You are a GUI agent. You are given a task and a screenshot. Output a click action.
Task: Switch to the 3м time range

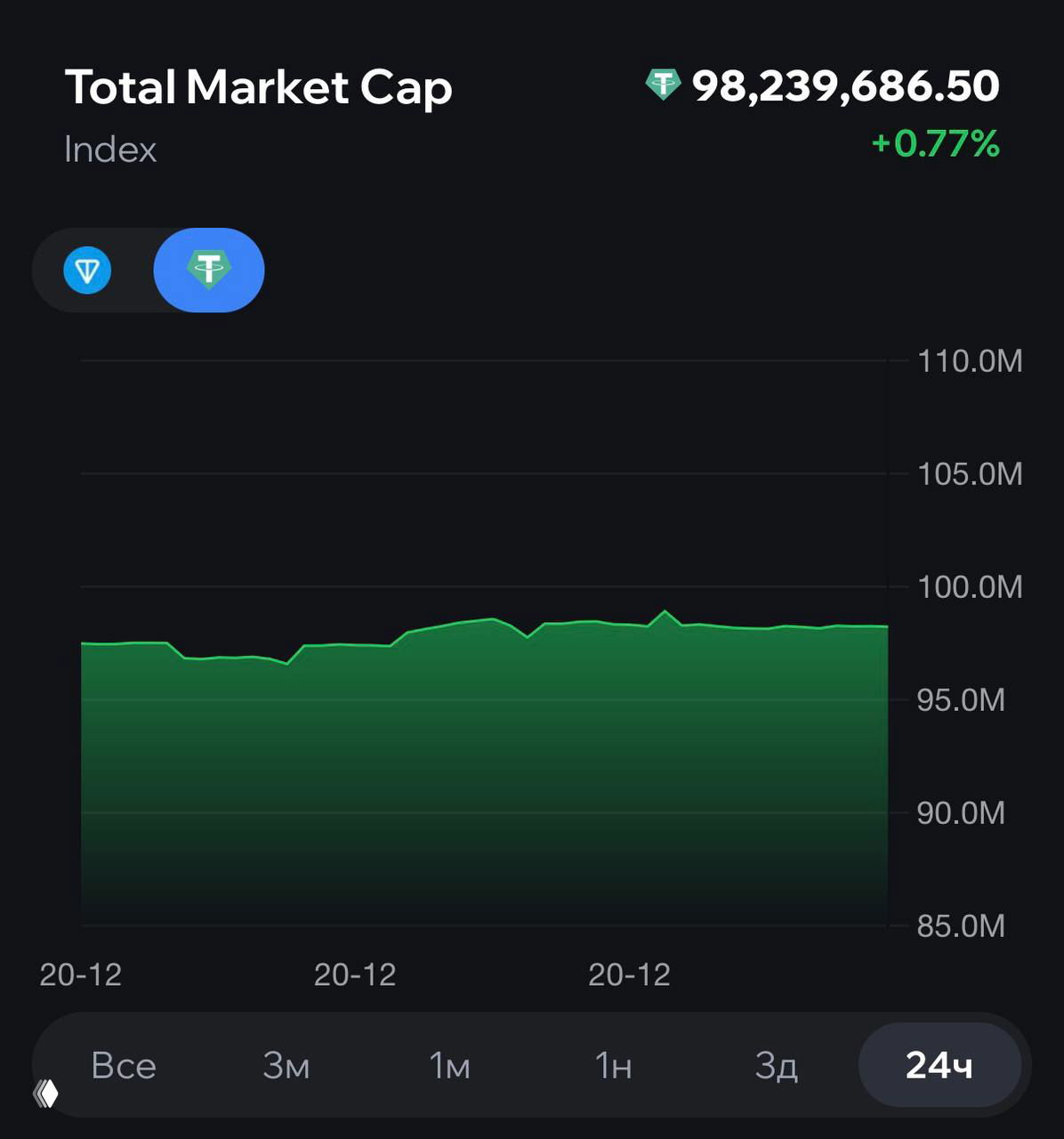click(286, 1065)
